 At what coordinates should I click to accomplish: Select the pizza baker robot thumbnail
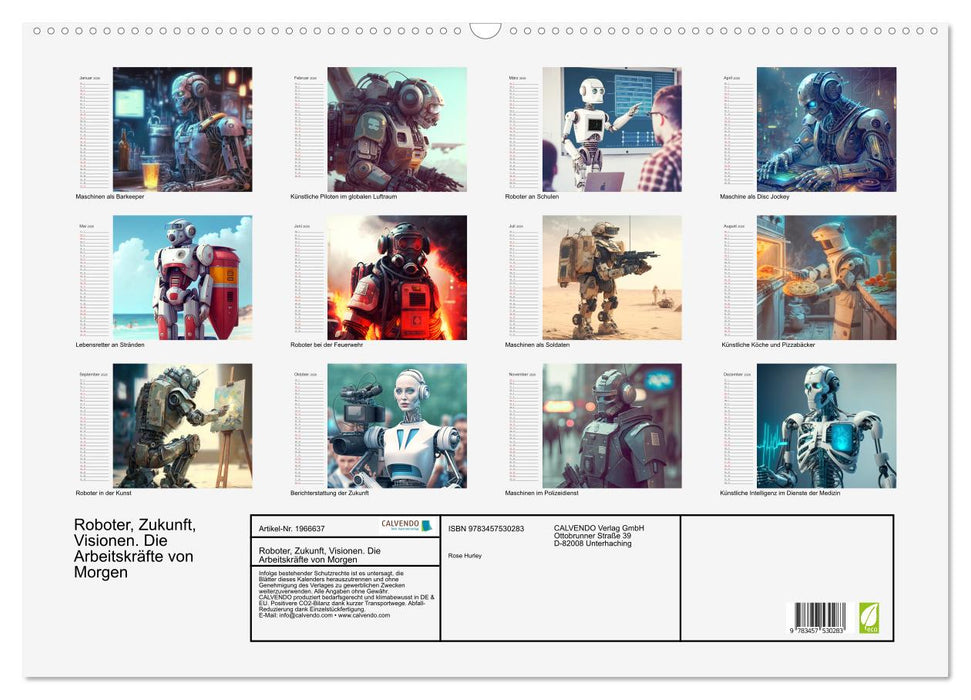point(826,277)
